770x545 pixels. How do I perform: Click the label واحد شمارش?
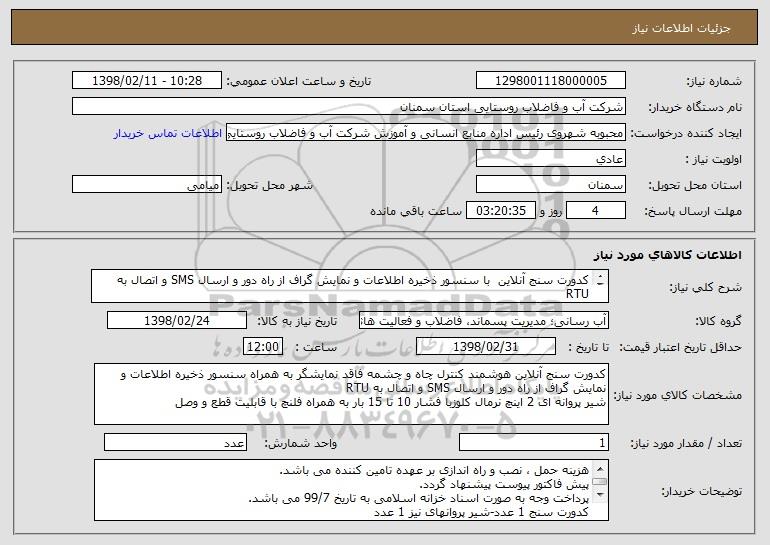coord(301,443)
